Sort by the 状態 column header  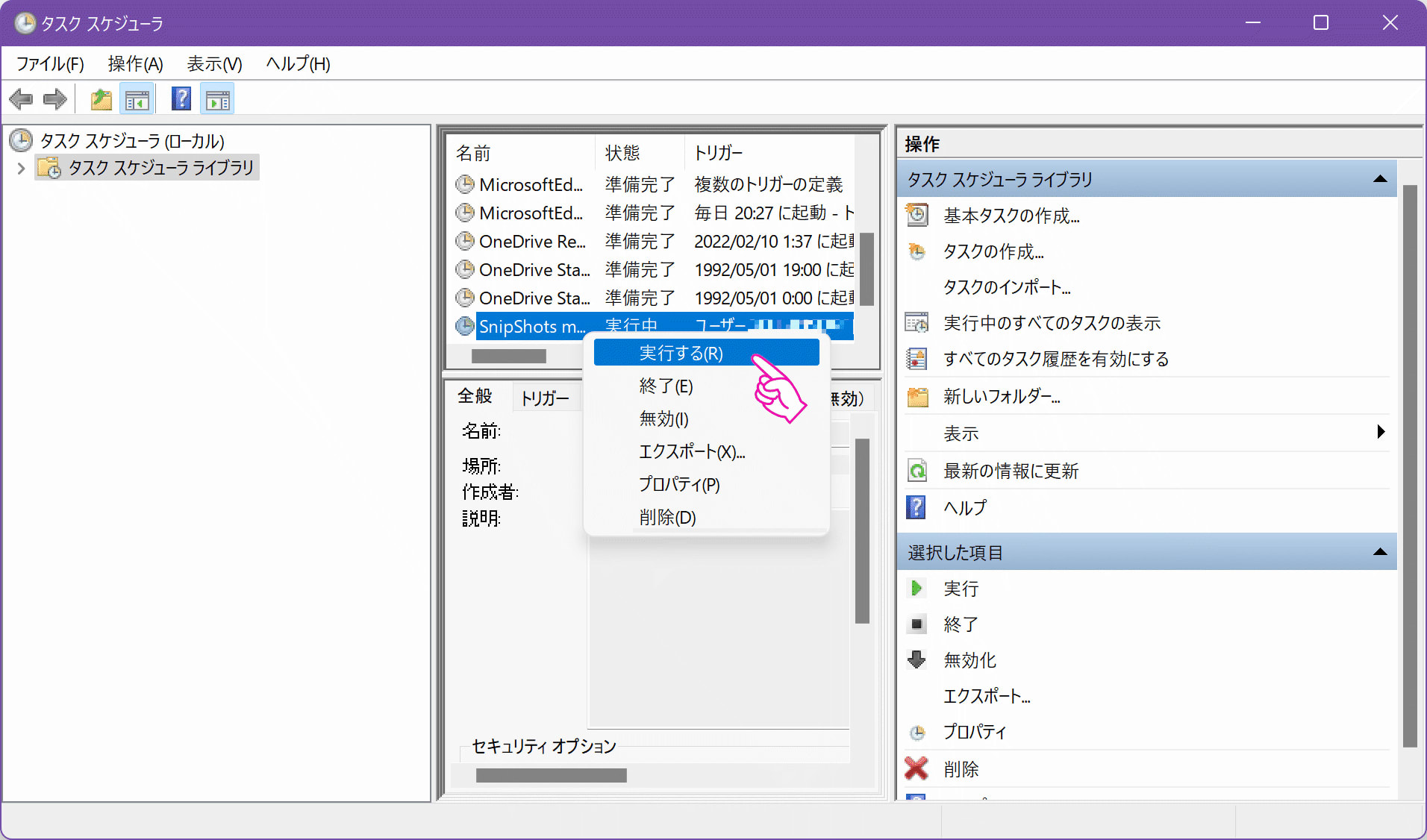pyautogui.click(x=640, y=153)
